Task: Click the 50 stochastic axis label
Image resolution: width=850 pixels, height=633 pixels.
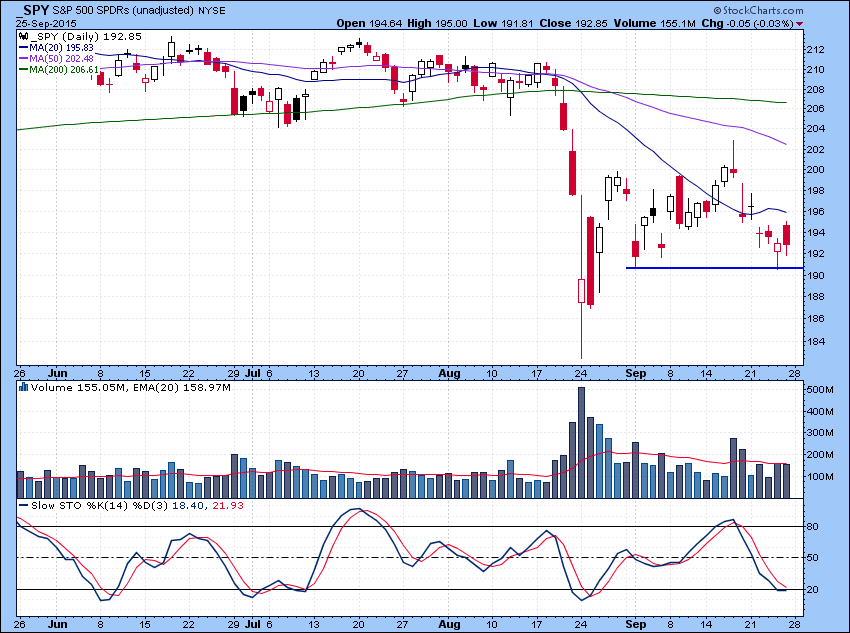Action: pyautogui.click(x=813, y=558)
